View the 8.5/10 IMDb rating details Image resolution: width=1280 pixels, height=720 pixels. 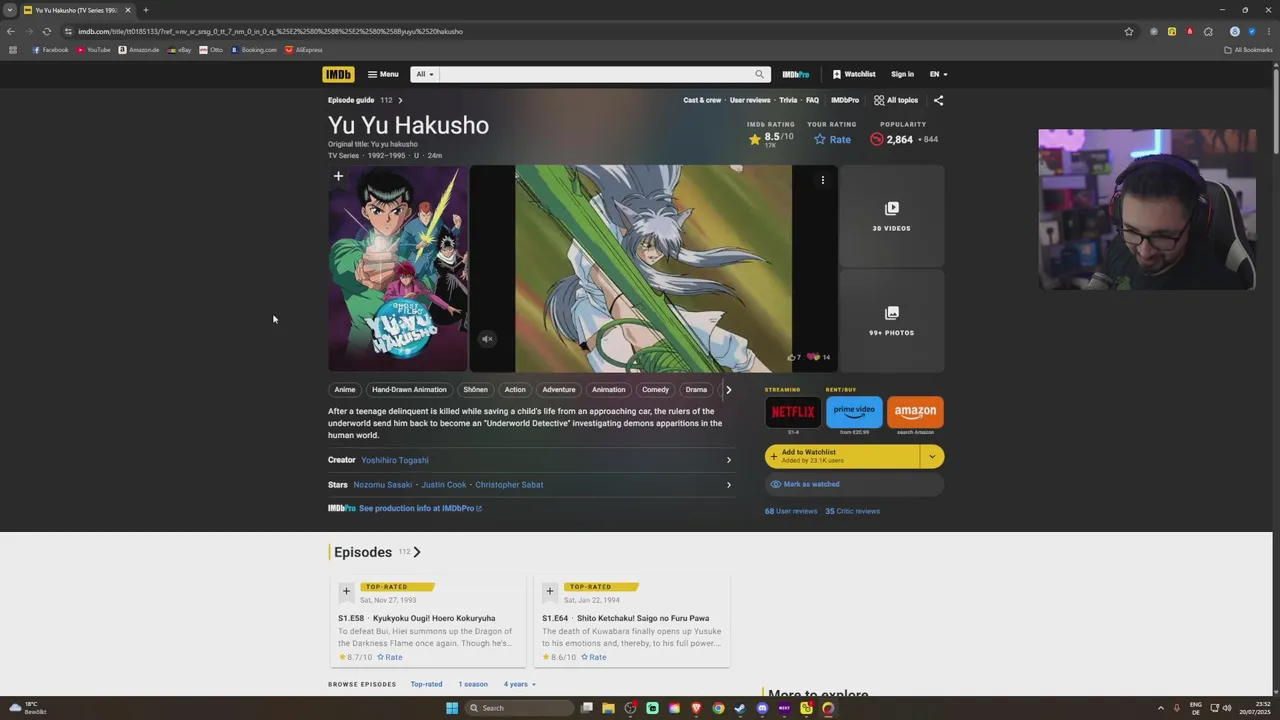point(770,139)
